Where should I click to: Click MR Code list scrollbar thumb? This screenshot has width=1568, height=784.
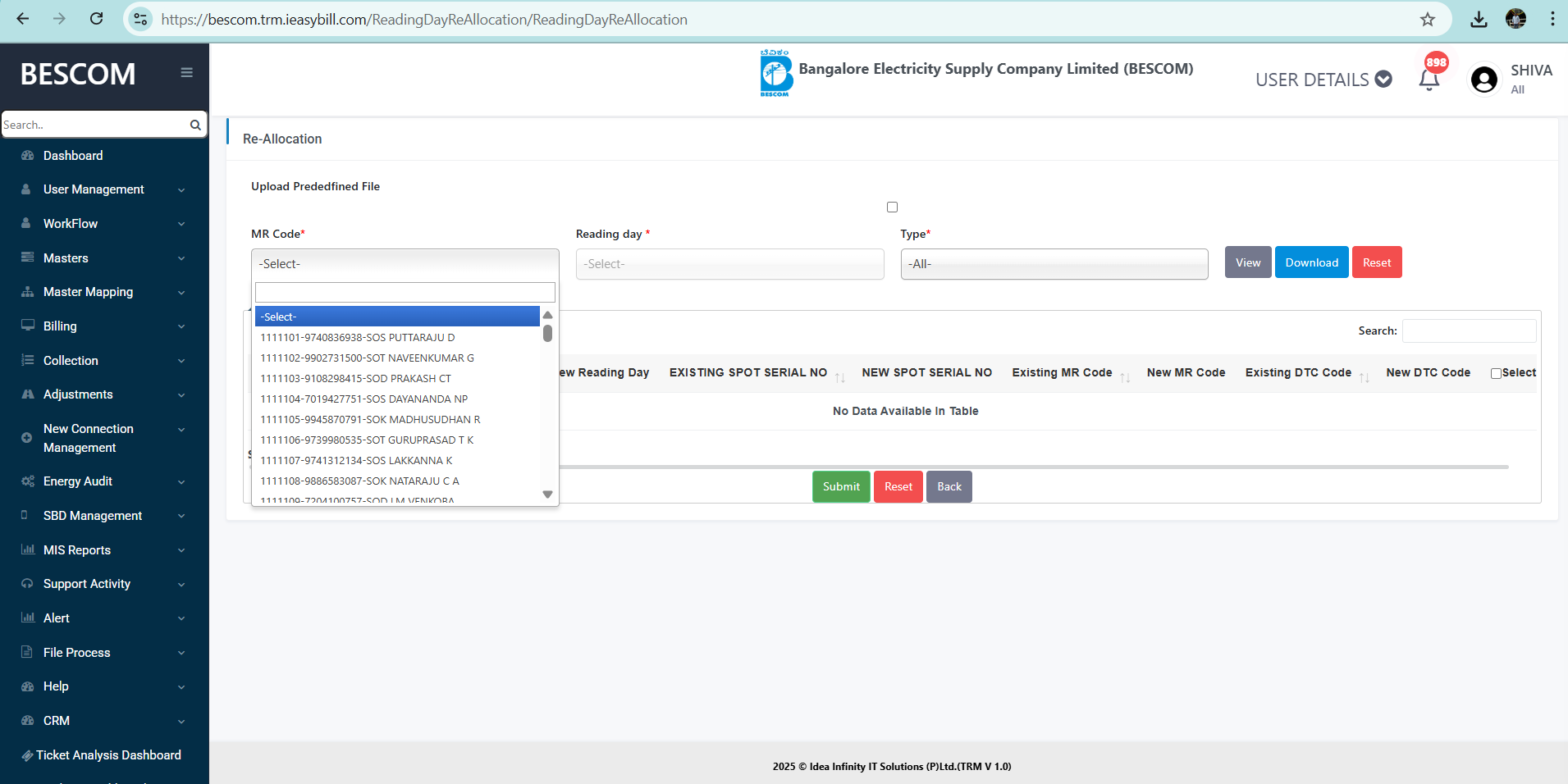[x=547, y=333]
